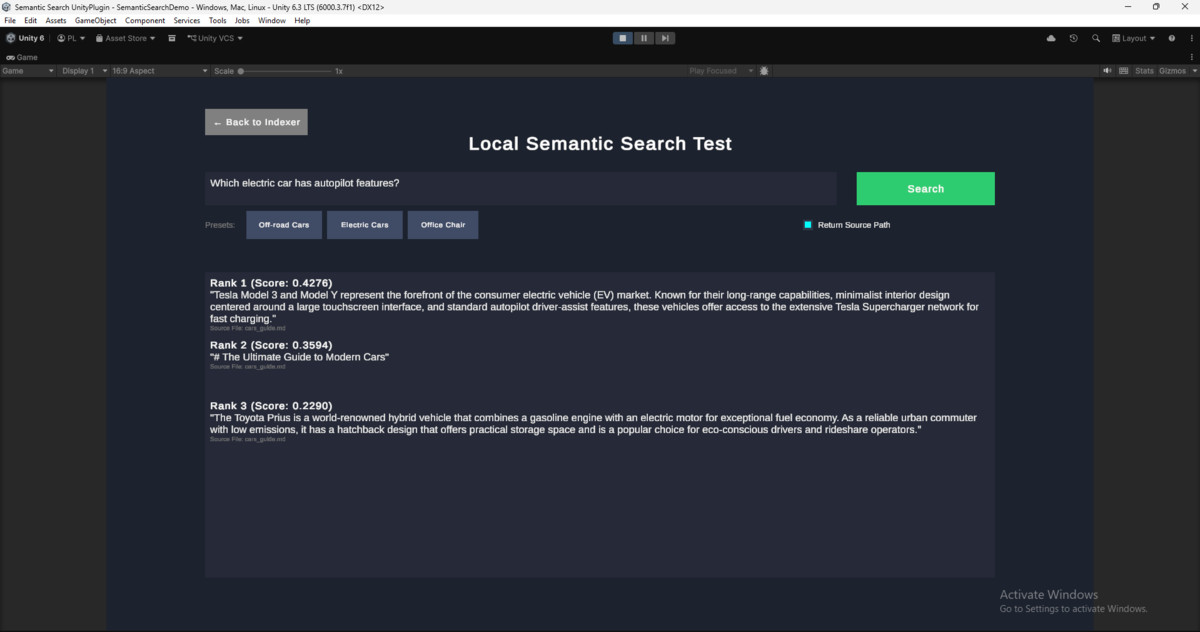Image resolution: width=1200 pixels, height=632 pixels.
Task: Step forward one frame
Action: [665, 38]
